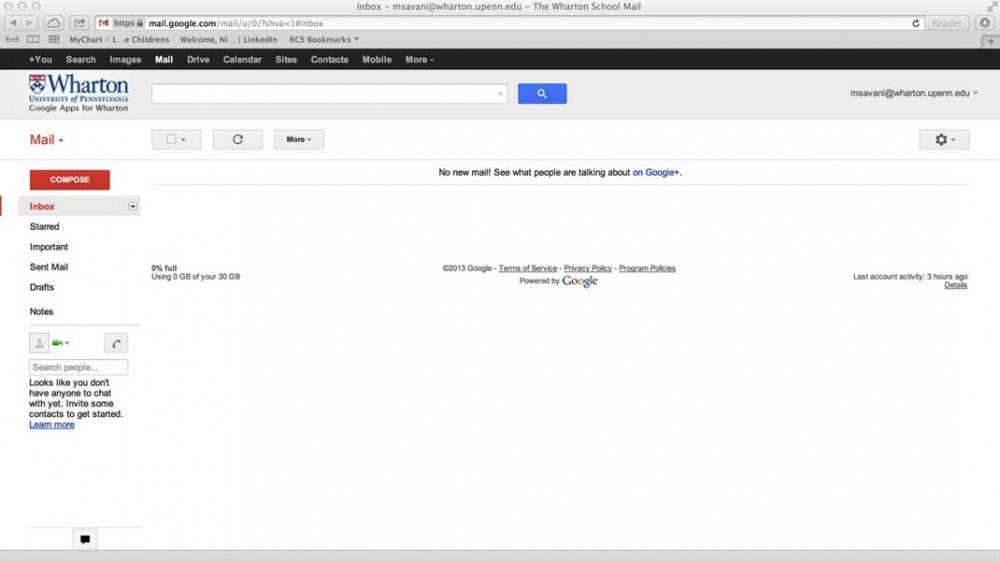Open the settings gear menu
Image resolution: width=1000 pixels, height=561 pixels.
(944, 140)
